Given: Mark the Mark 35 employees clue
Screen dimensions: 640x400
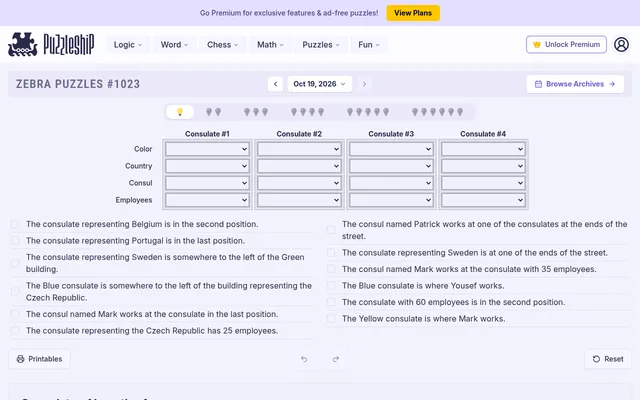Looking at the screenshot, I should click(x=331, y=269).
